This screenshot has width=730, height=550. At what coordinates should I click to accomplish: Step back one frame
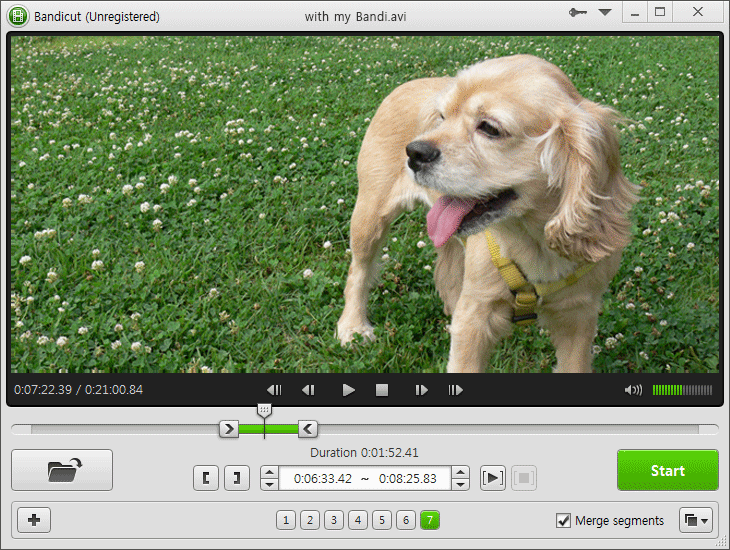click(x=309, y=390)
